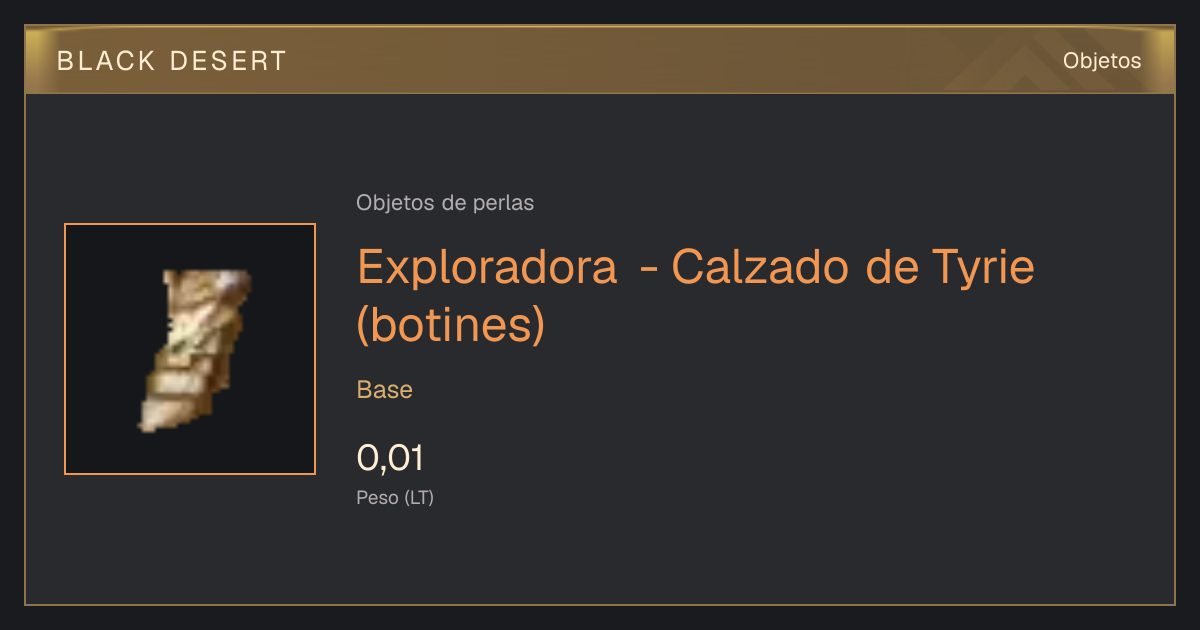The width and height of the screenshot is (1200, 630).
Task: Click the 'Exploradora - Calzado de Tyrie' title
Action: pos(696,266)
